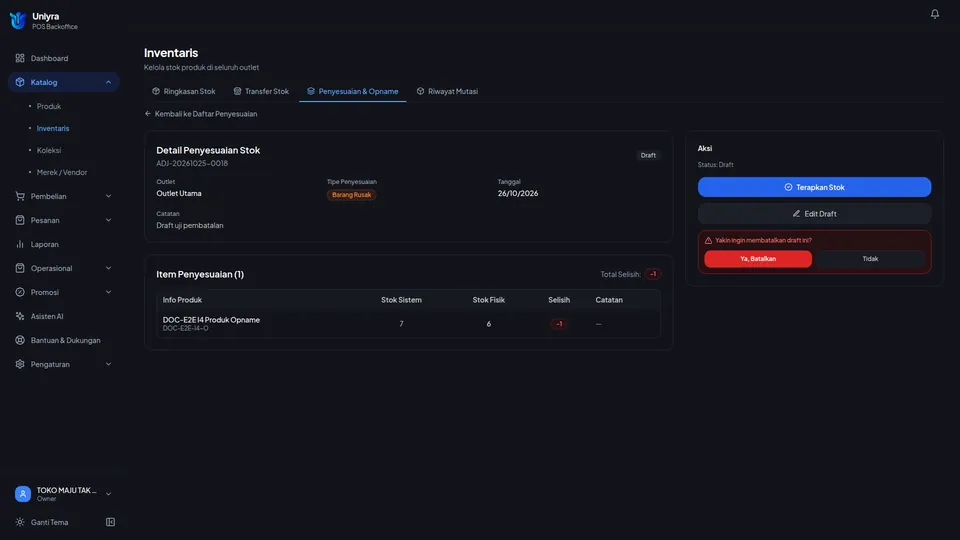Open Riwayat Mutasi tab
The height and width of the screenshot is (540, 960).
click(447, 91)
